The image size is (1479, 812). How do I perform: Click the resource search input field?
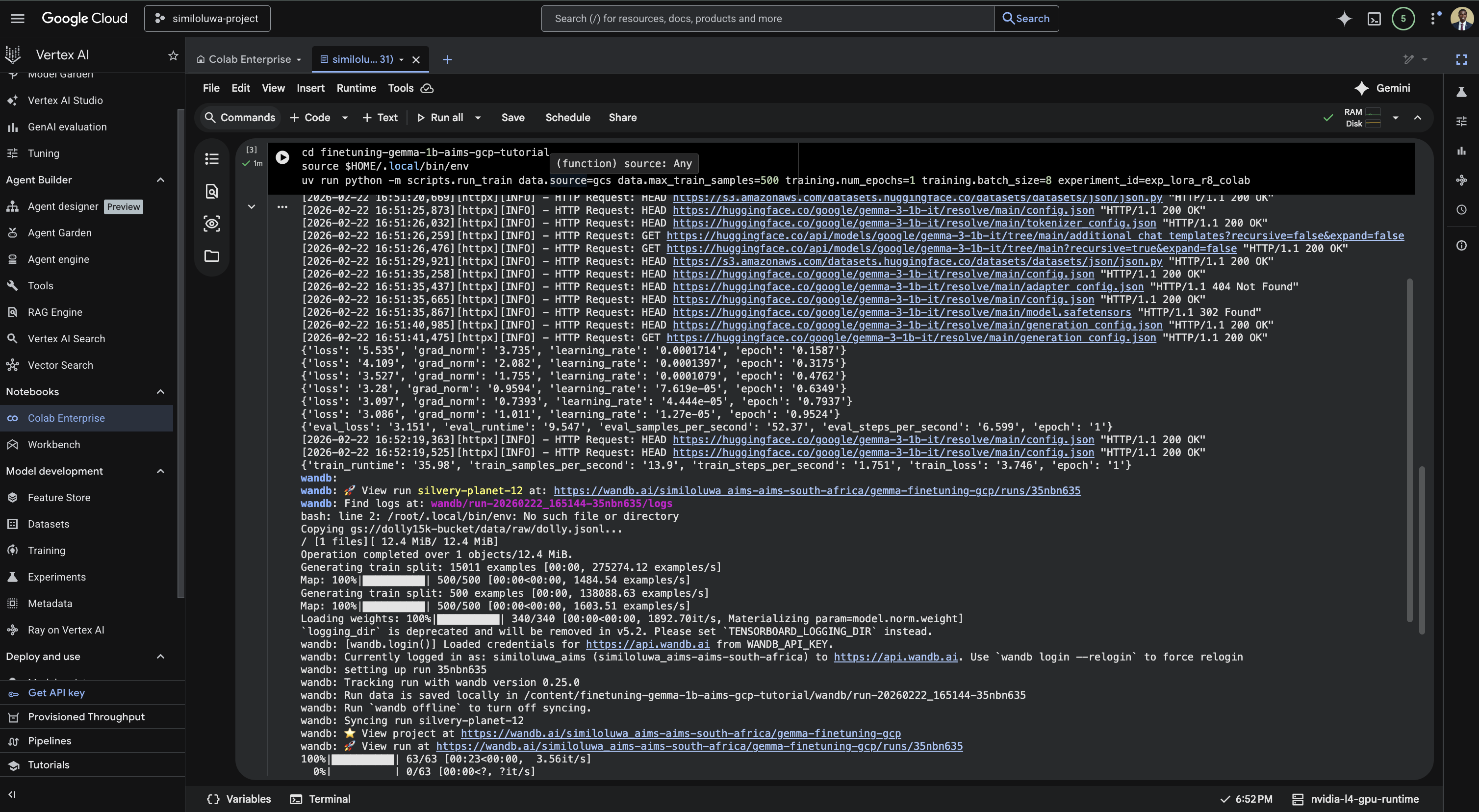[x=767, y=18]
